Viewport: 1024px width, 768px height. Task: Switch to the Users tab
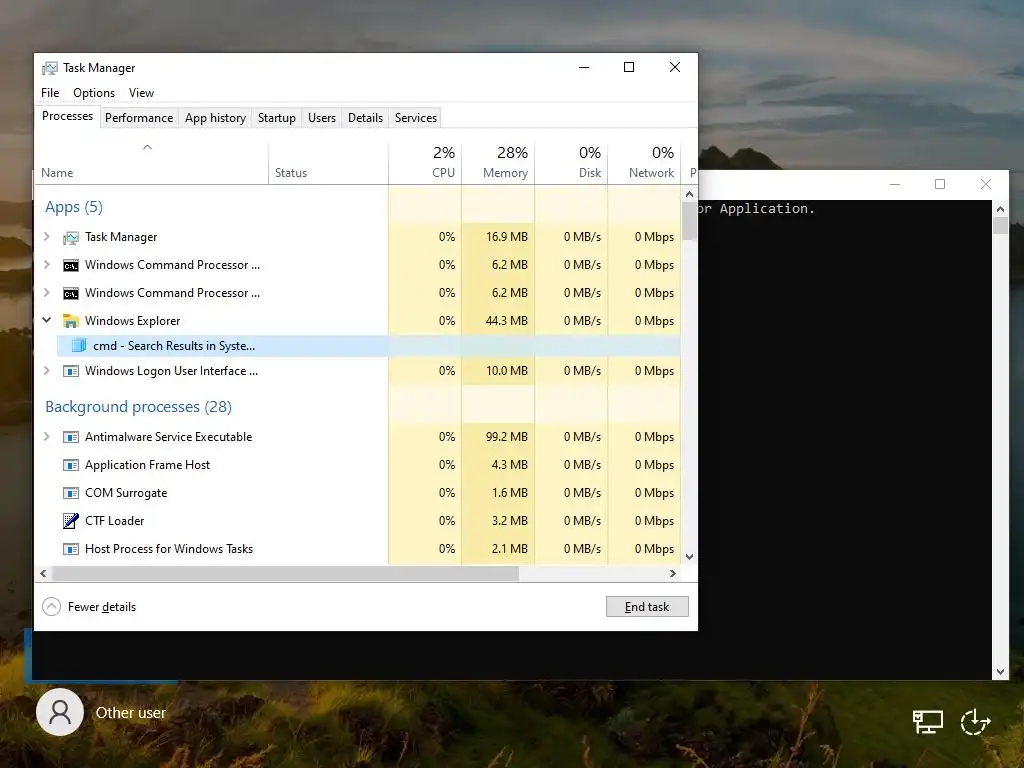coord(322,118)
